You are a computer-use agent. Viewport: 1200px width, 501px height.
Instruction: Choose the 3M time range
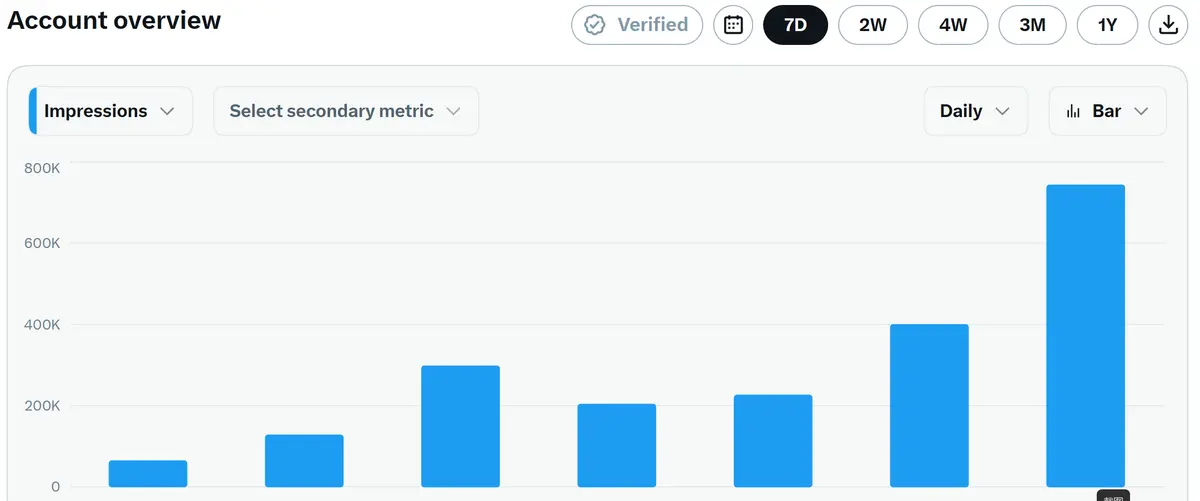click(x=1032, y=25)
